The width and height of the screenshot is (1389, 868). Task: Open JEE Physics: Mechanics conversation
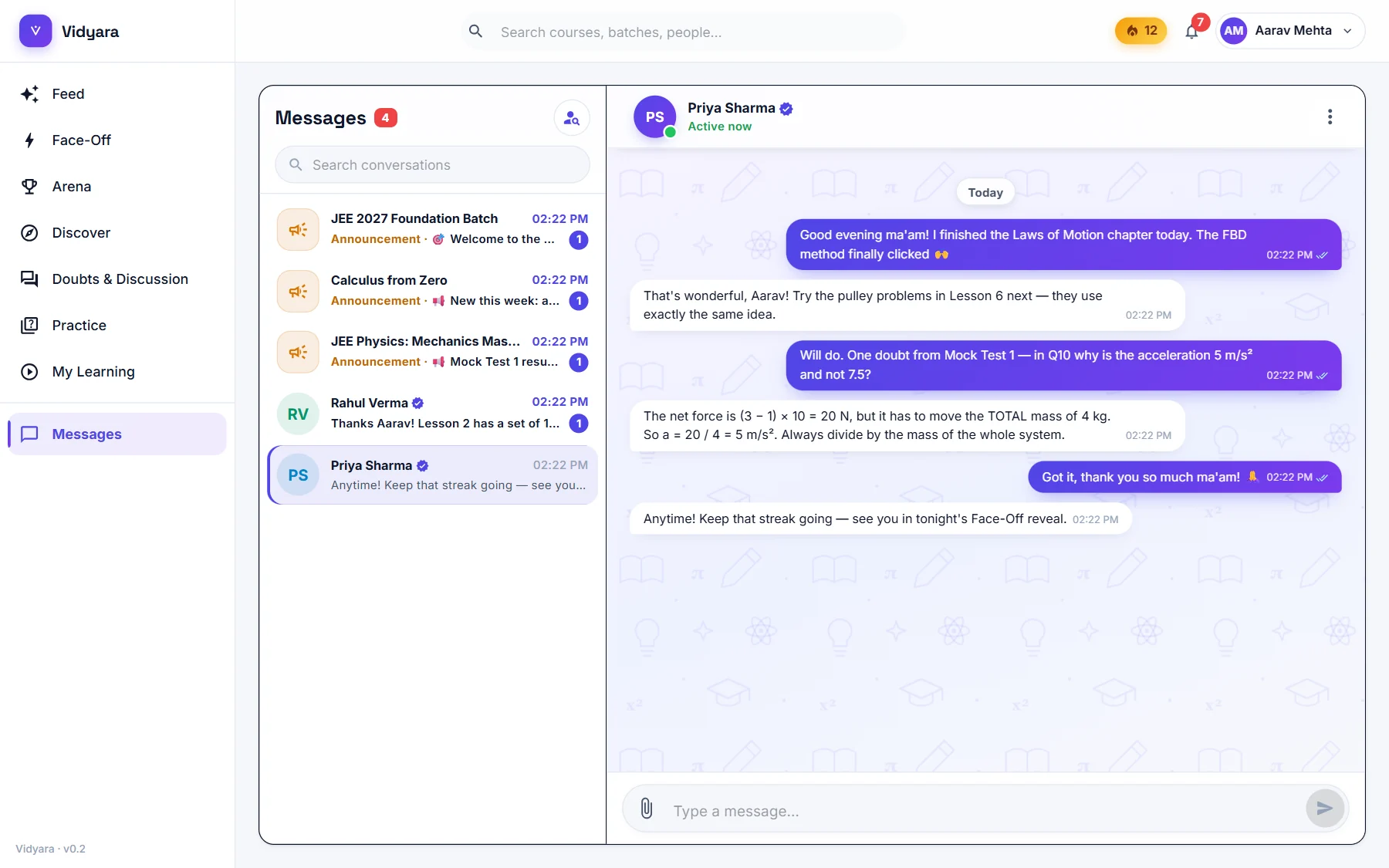pos(433,352)
